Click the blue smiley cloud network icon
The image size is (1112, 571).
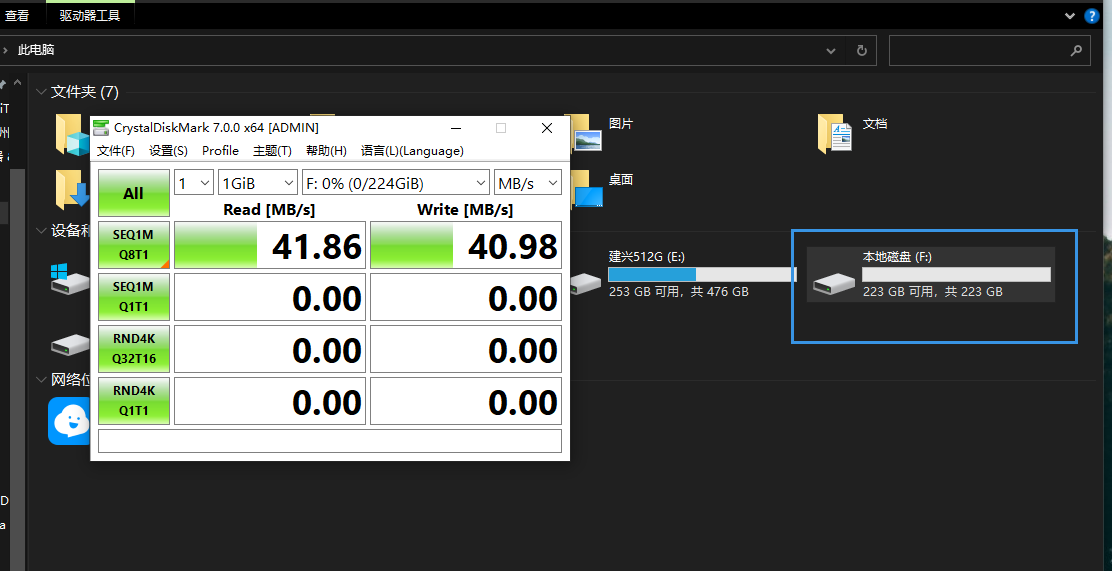(69, 421)
